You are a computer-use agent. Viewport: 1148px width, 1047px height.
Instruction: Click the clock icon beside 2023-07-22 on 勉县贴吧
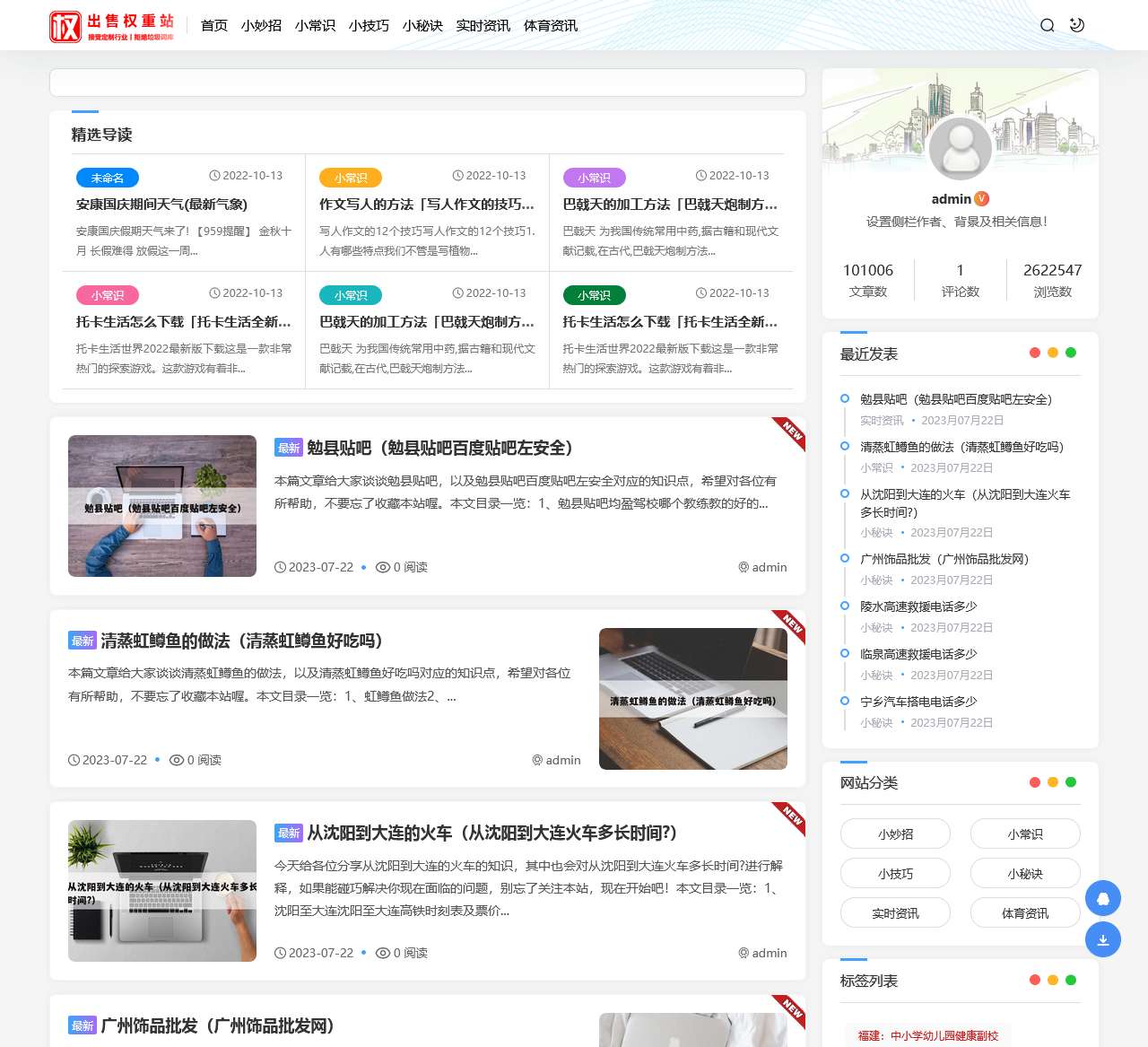[x=279, y=567]
